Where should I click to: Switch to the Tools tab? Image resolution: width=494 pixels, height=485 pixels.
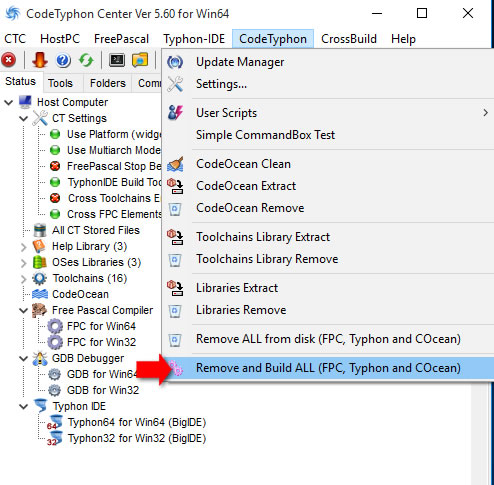[60, 83]
